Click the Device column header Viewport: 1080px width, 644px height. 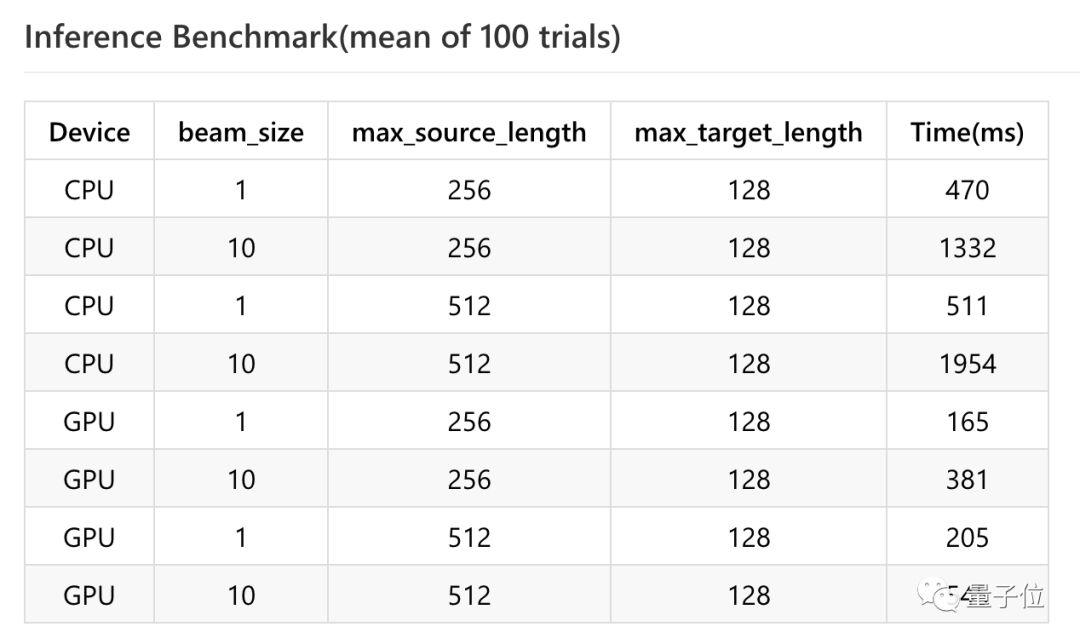90,132
